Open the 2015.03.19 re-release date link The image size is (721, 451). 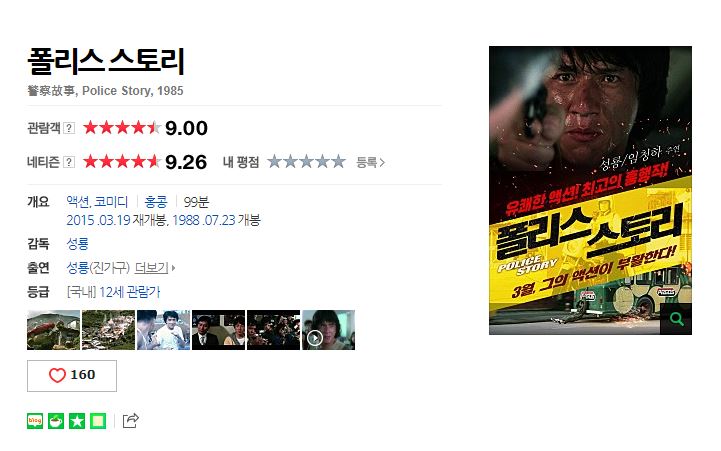click(98, 220)
